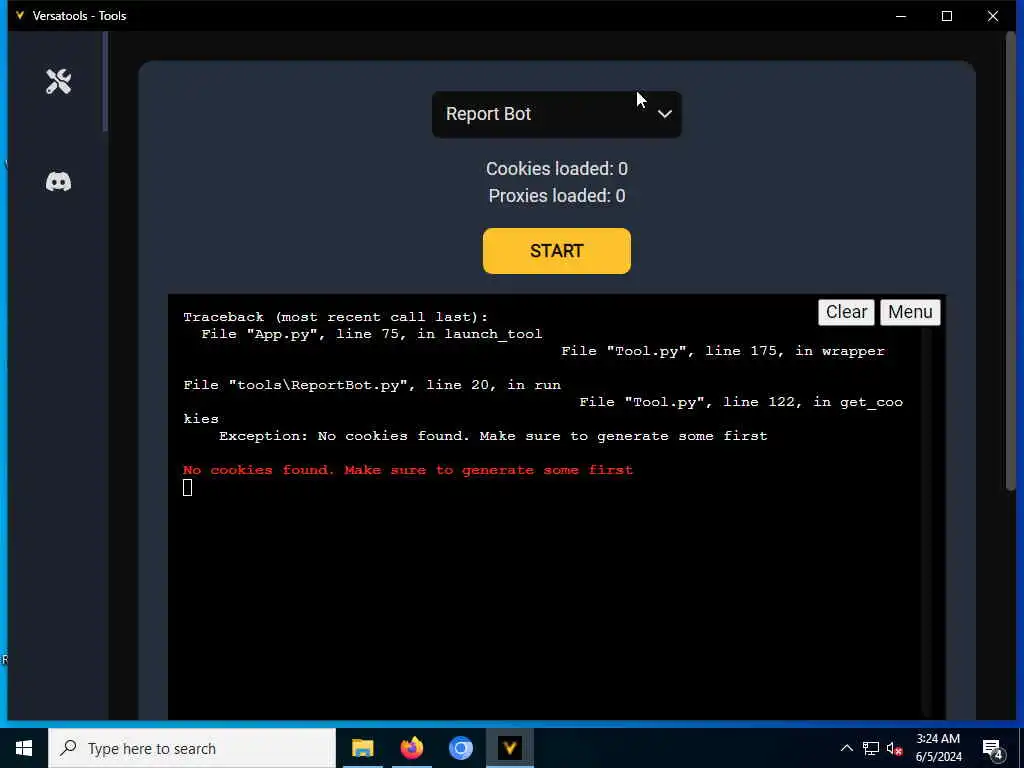The image size is (1024, 768).
Task: Open File Explorer from the taskbar
Action: point(362,748)
